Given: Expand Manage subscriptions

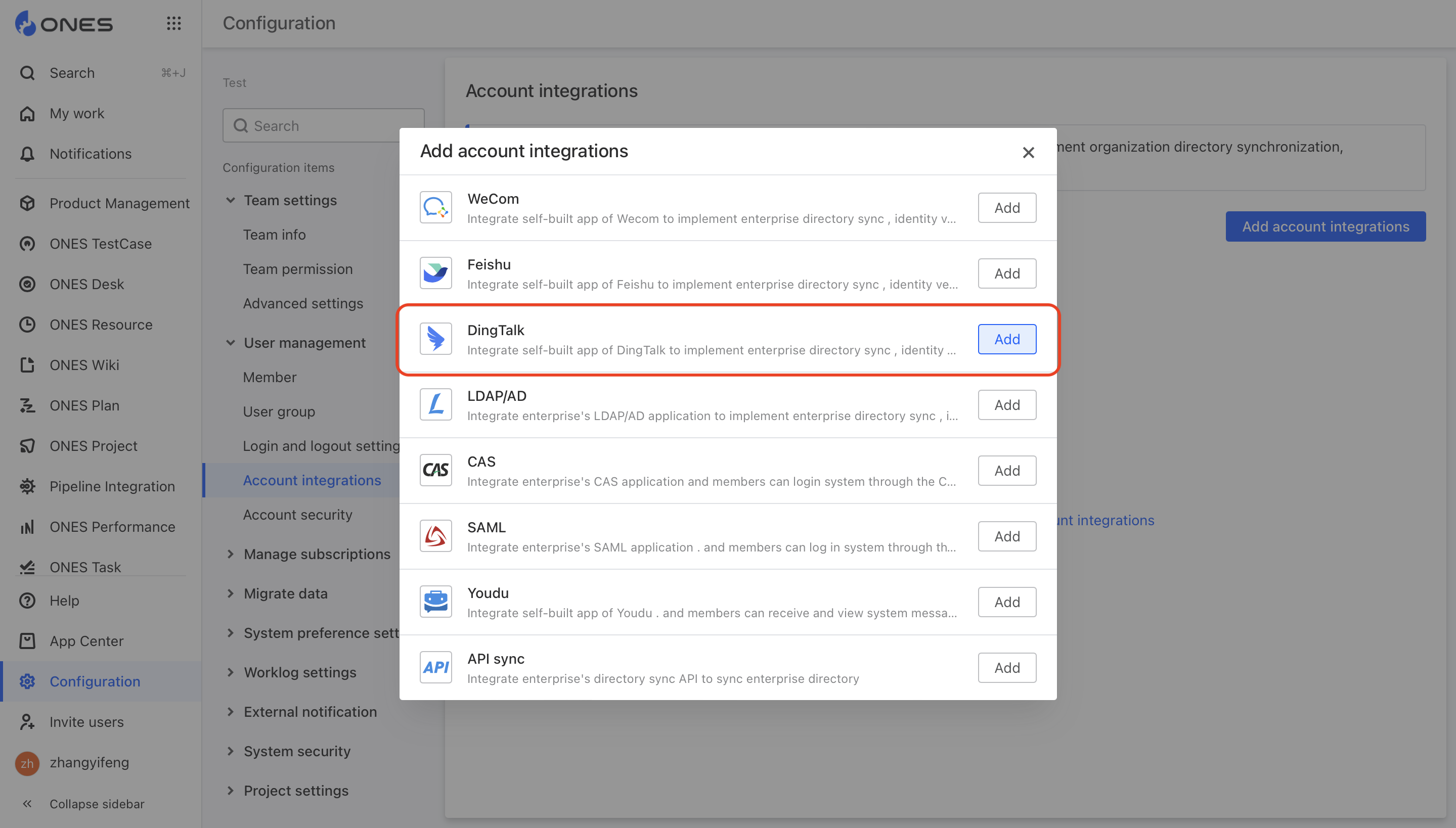Looking at the screenshot, I should click(x=231, y=554).
